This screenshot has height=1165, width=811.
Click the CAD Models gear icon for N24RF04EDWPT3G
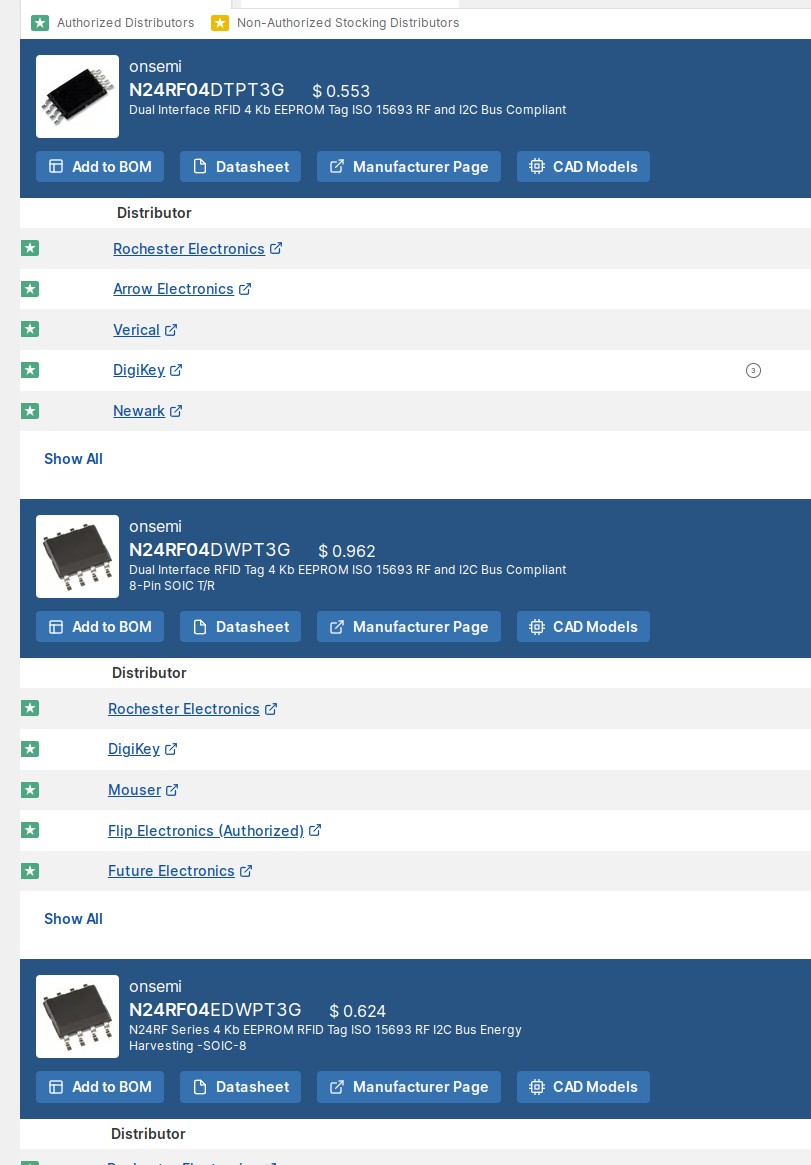coord(537,1087)
